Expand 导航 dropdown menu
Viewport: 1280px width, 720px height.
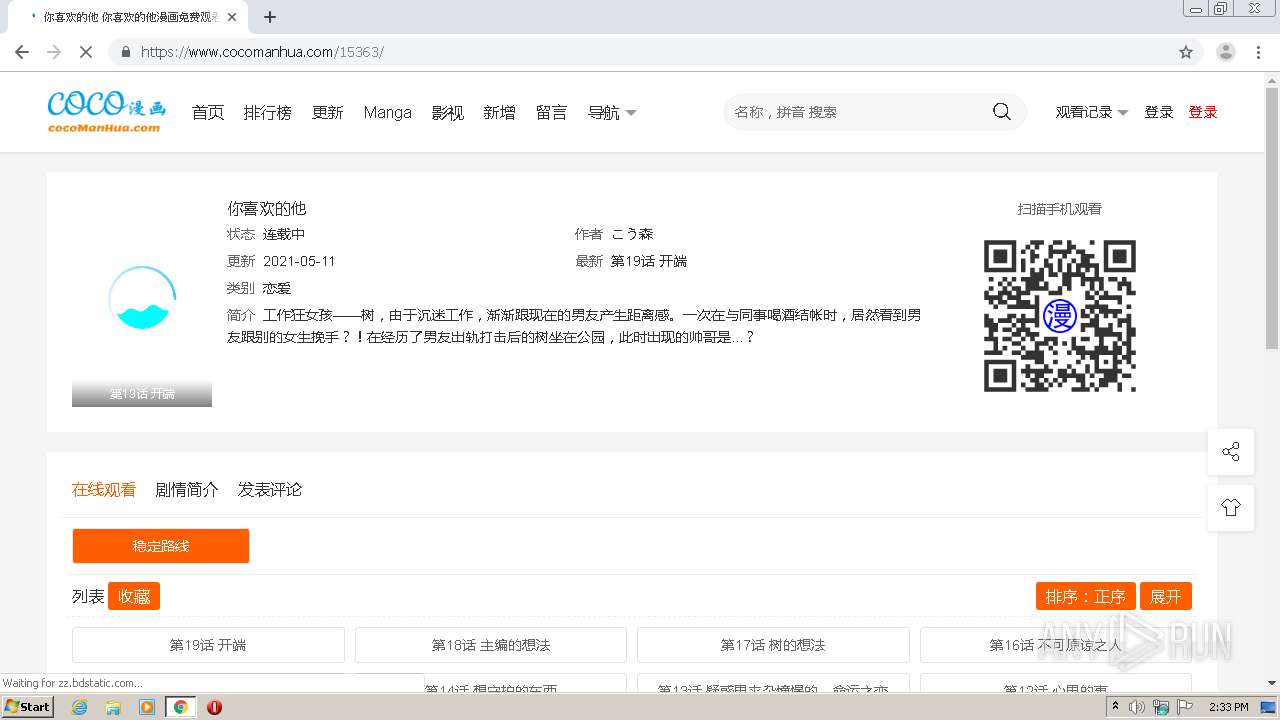click(612, 113)
